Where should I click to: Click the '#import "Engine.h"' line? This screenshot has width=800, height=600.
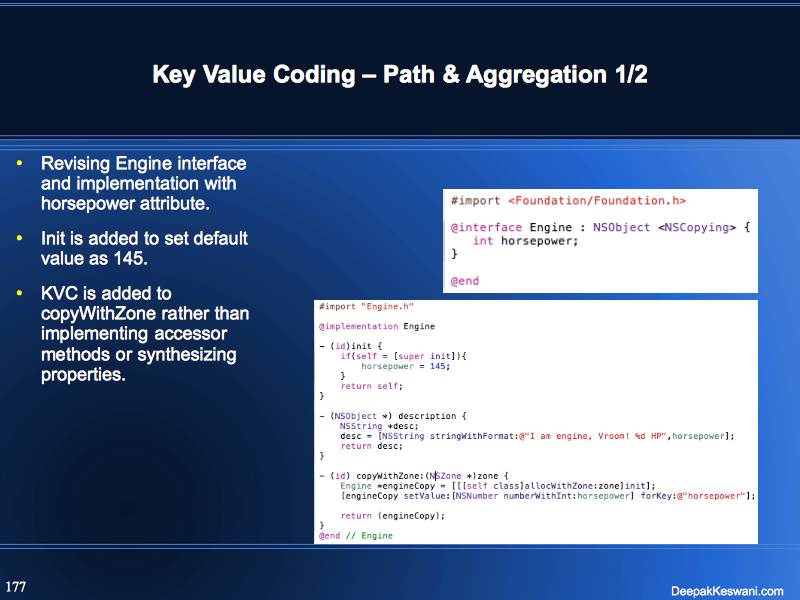coord(366,306)
